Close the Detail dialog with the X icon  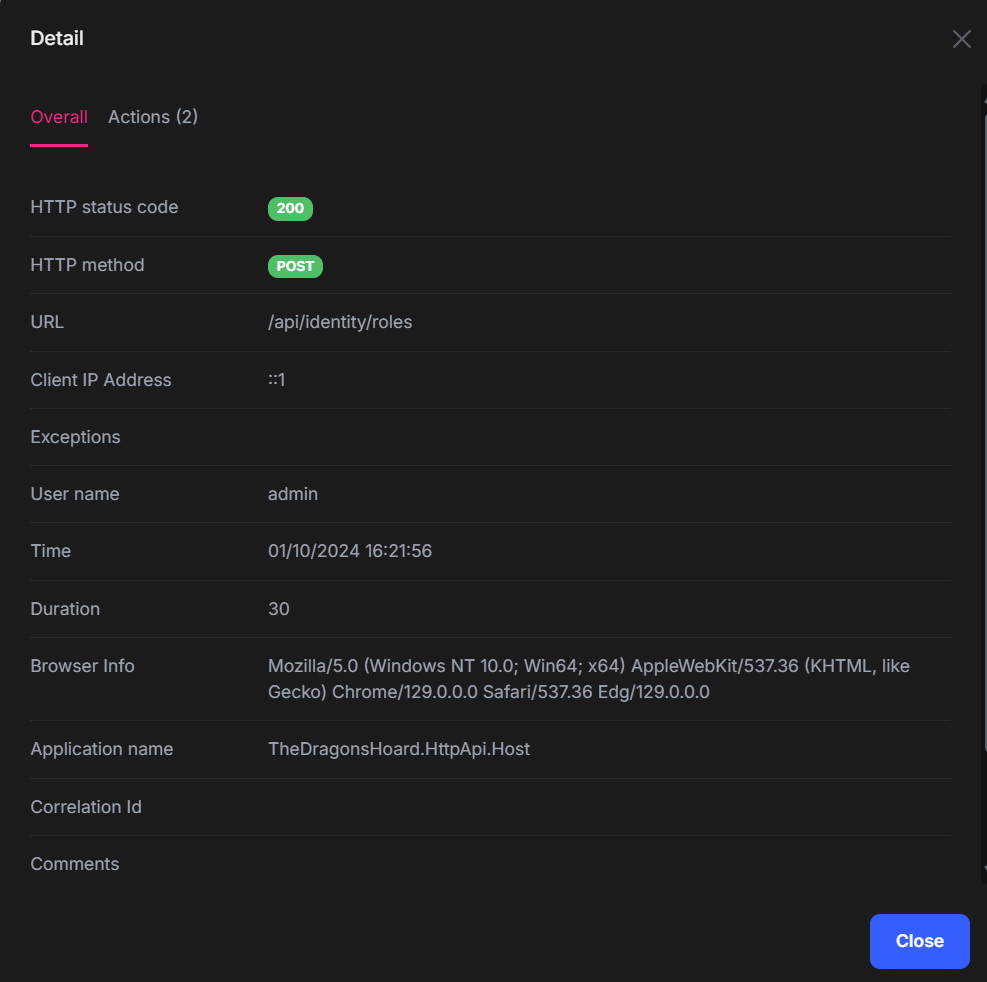click(961, 39)
